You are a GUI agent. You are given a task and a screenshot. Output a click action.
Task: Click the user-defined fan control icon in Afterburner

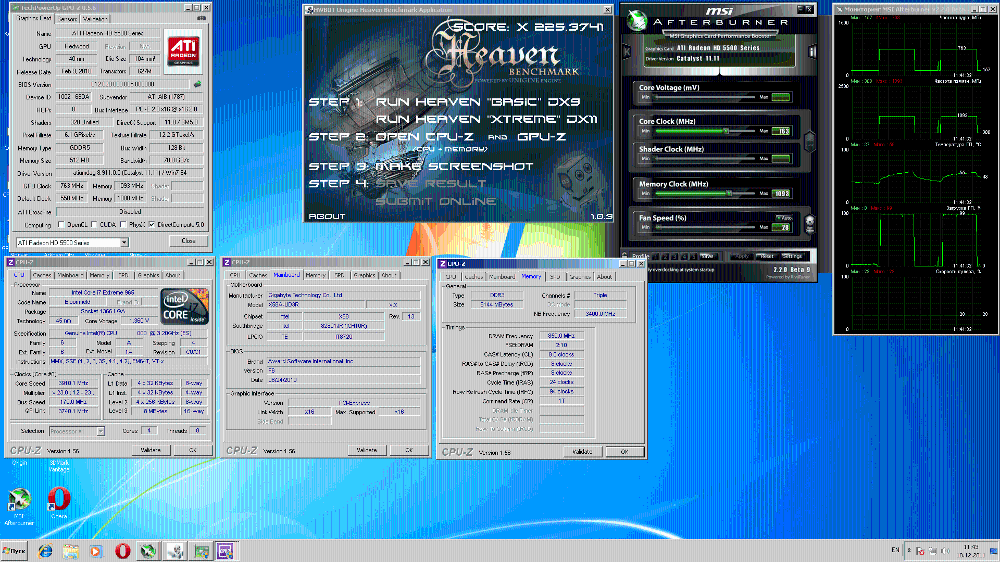click(810, 223)
